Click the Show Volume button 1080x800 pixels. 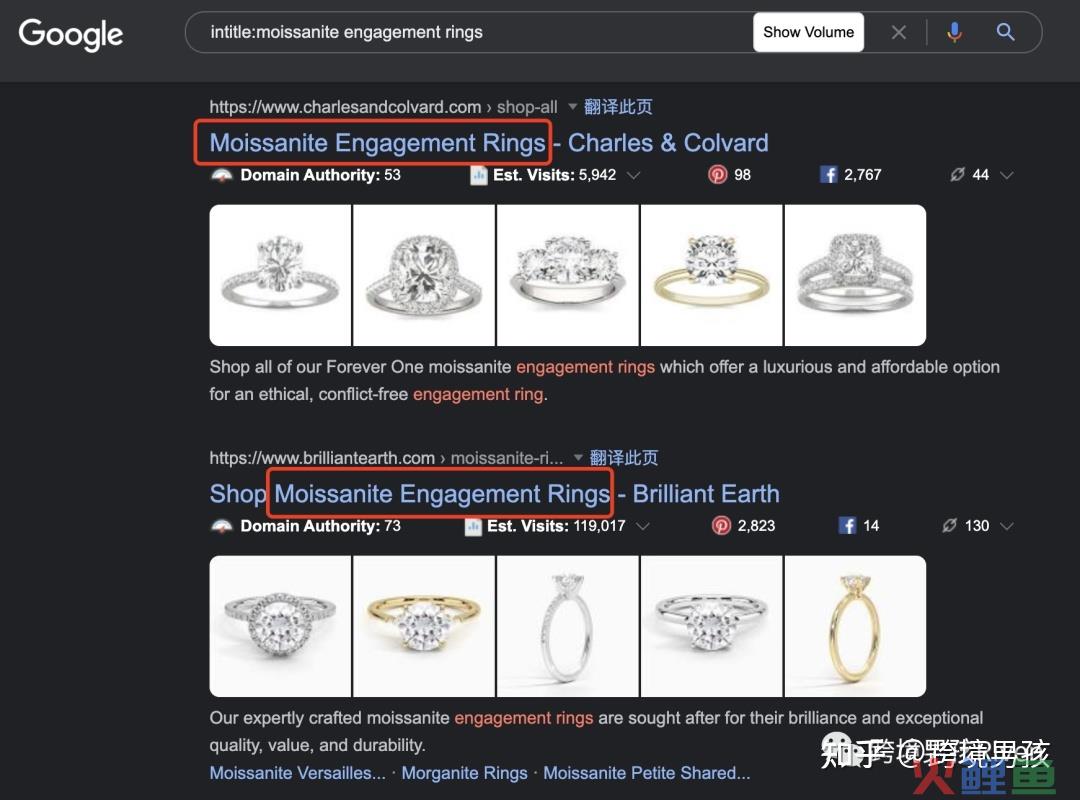coord(808,32)
